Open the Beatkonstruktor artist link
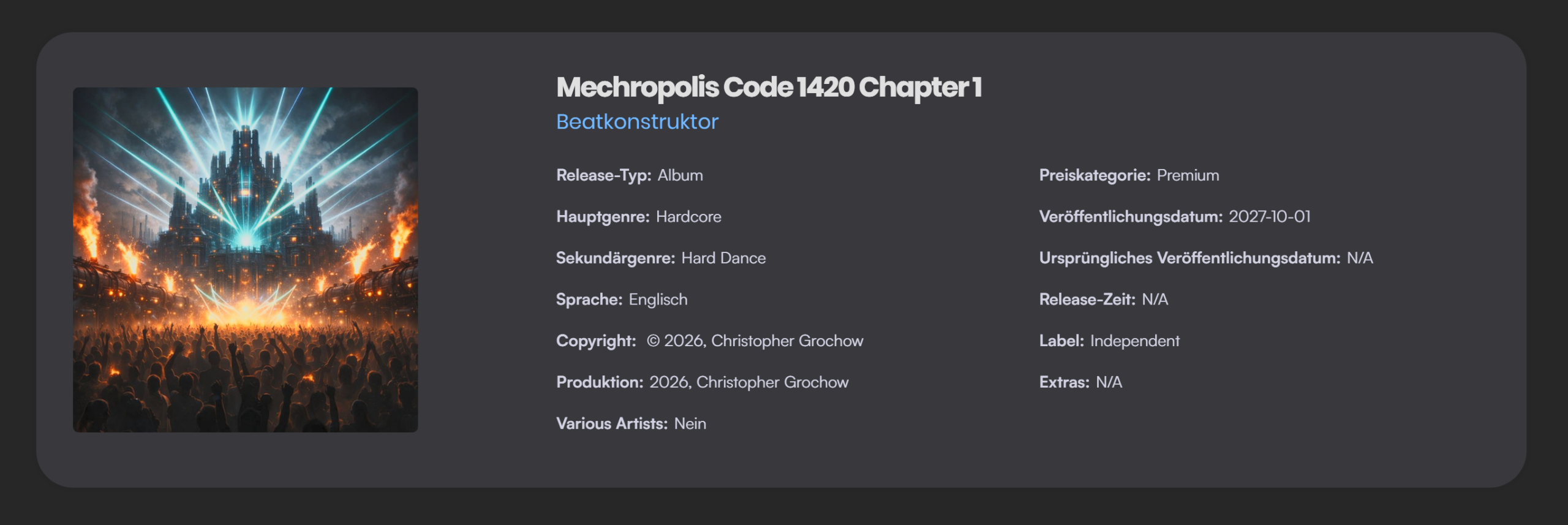The height and width of the screenshot is (525, 1568). click(x=637, y=122)
